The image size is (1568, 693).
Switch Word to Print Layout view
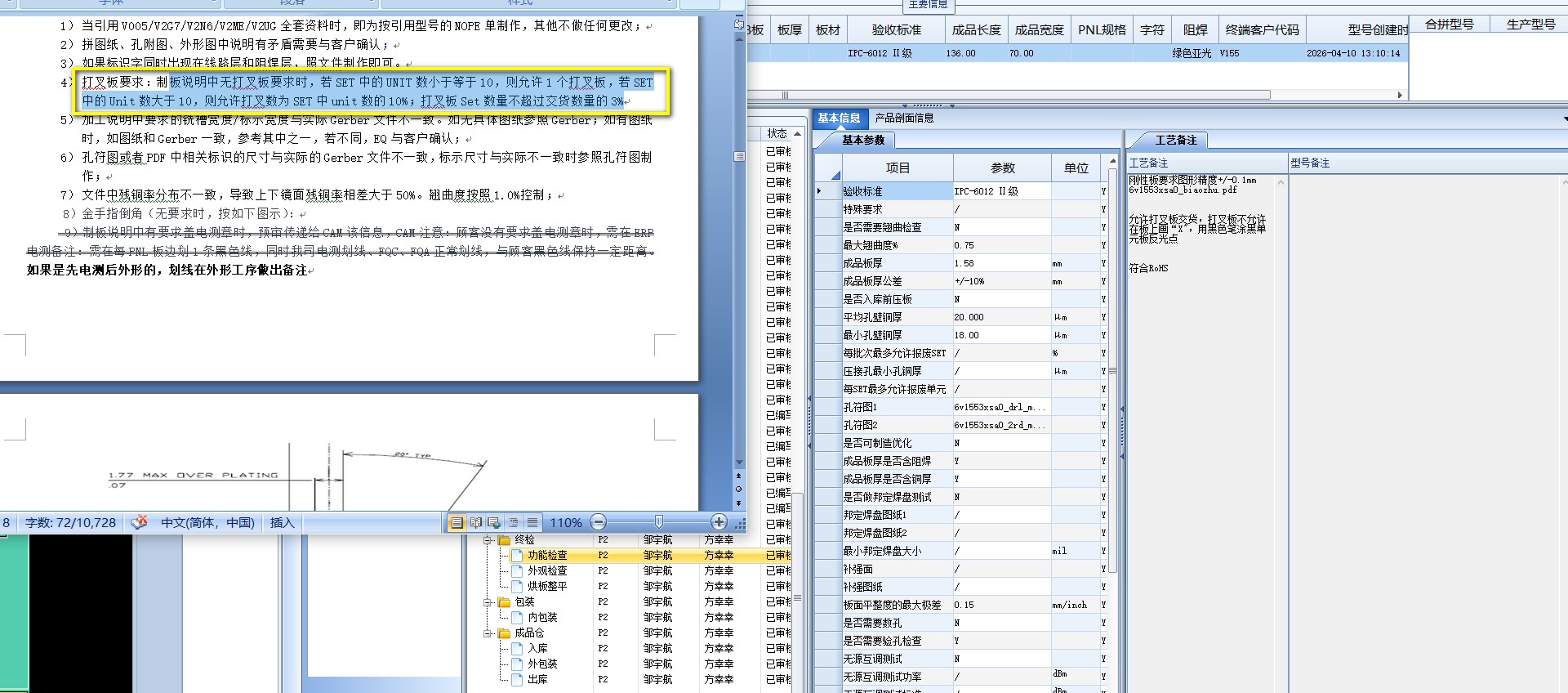point(457,522)
